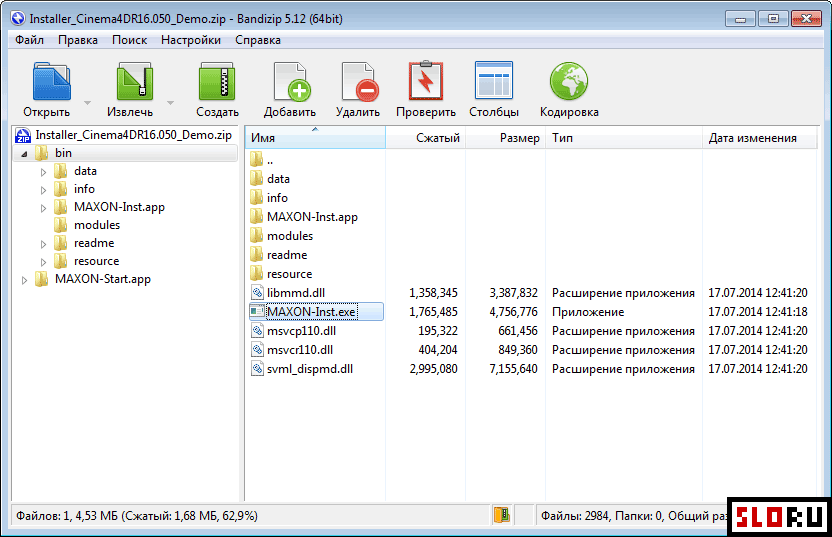Expand MAXON-Start.app in the tree
Viewport: 832px width, 537px height.
(x=24, y=280)
